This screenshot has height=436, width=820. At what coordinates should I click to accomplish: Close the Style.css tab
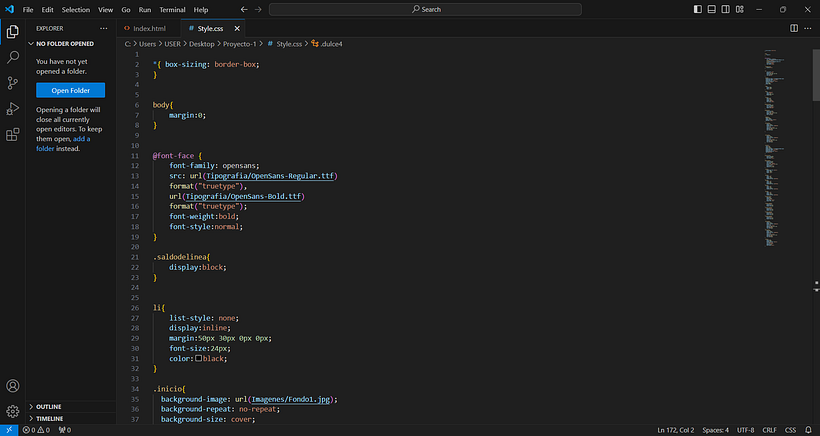pos(237,29)
